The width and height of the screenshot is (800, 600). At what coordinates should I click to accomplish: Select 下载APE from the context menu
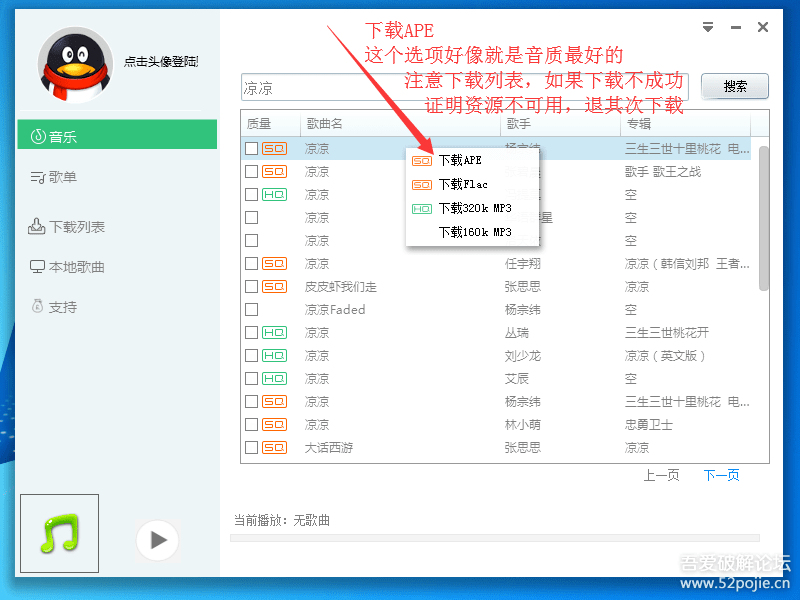click(472, 160)
